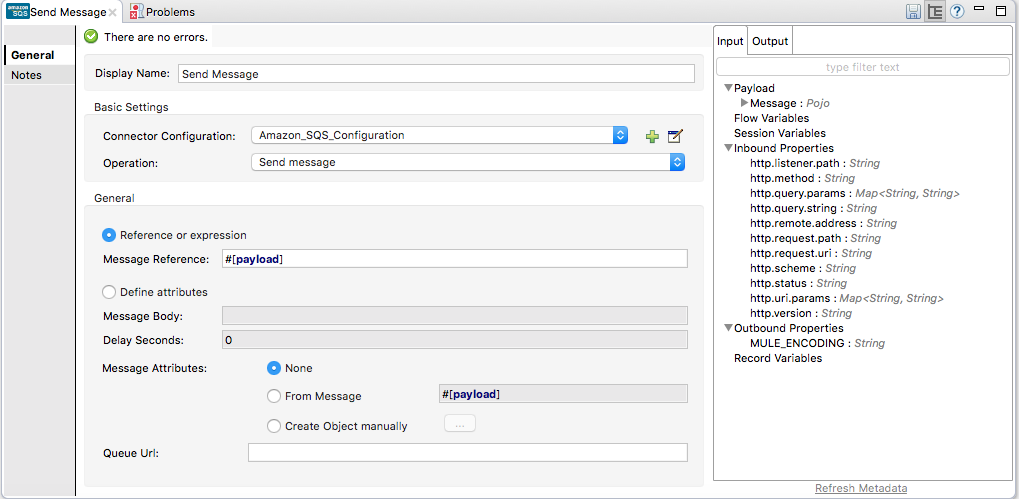Click the Queue Url input field
The width and height of the screenshot is (1019, 499).
(x=468, y=452)
